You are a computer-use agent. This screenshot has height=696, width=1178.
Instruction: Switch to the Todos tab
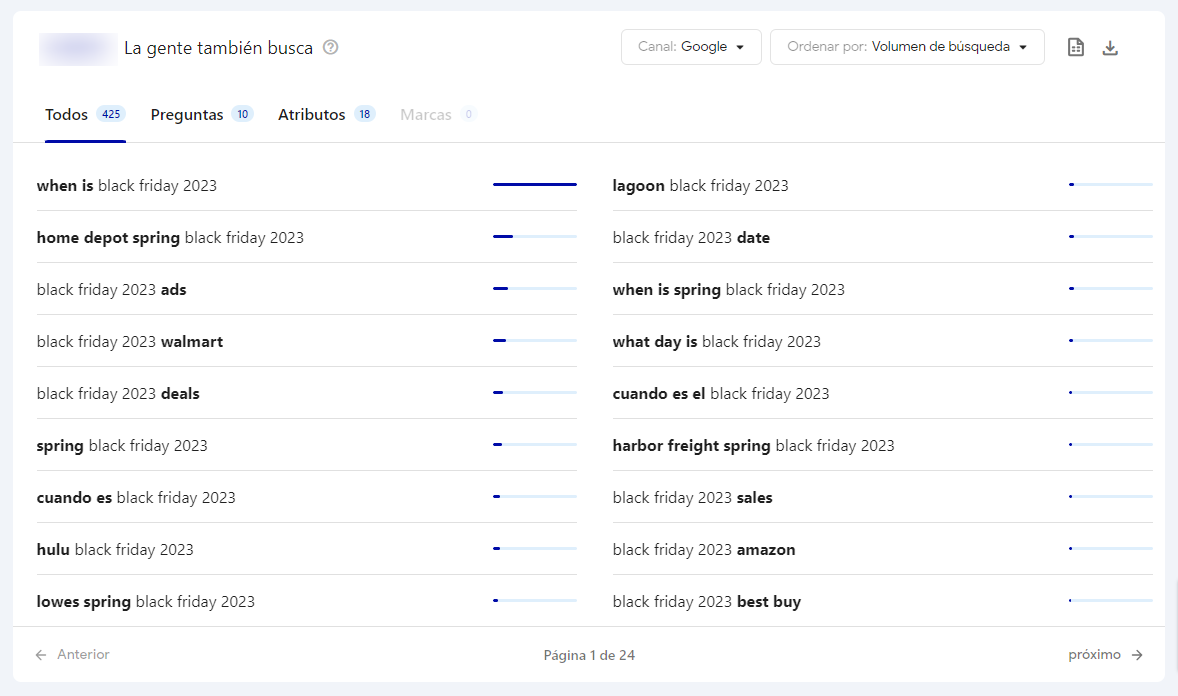pos(85,115)
